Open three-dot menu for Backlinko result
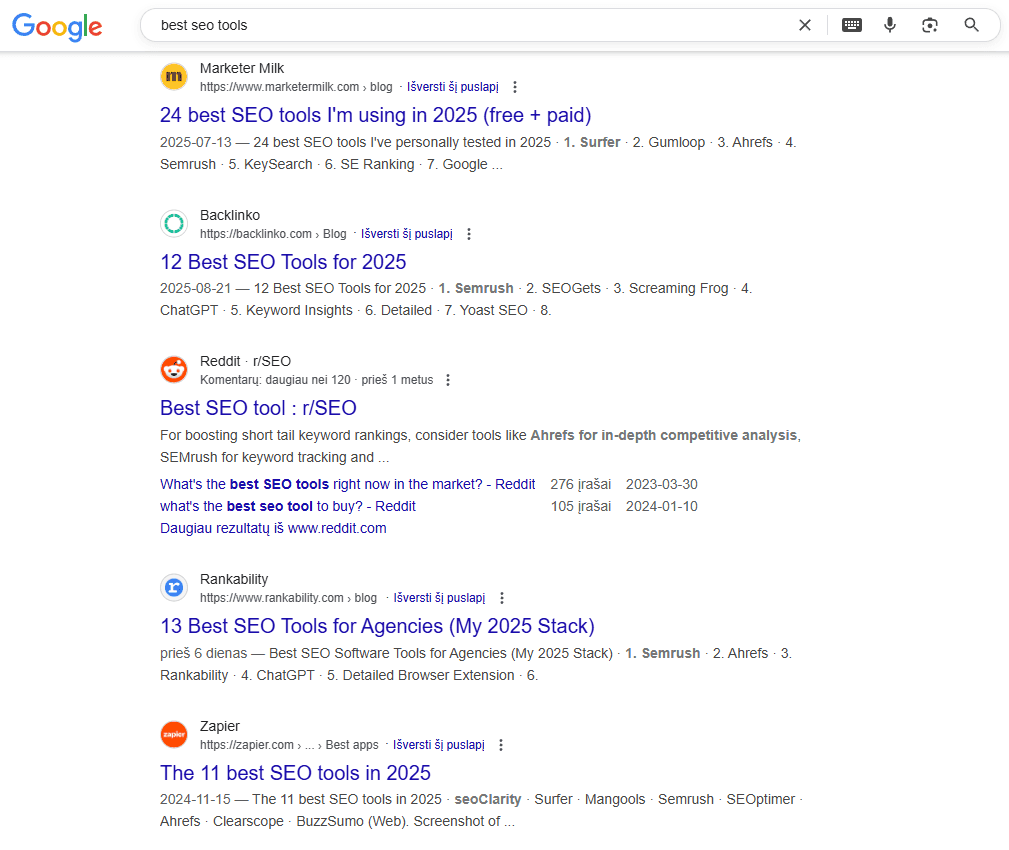The width and height of the screenshot is (1009, 850). [468, 234]
